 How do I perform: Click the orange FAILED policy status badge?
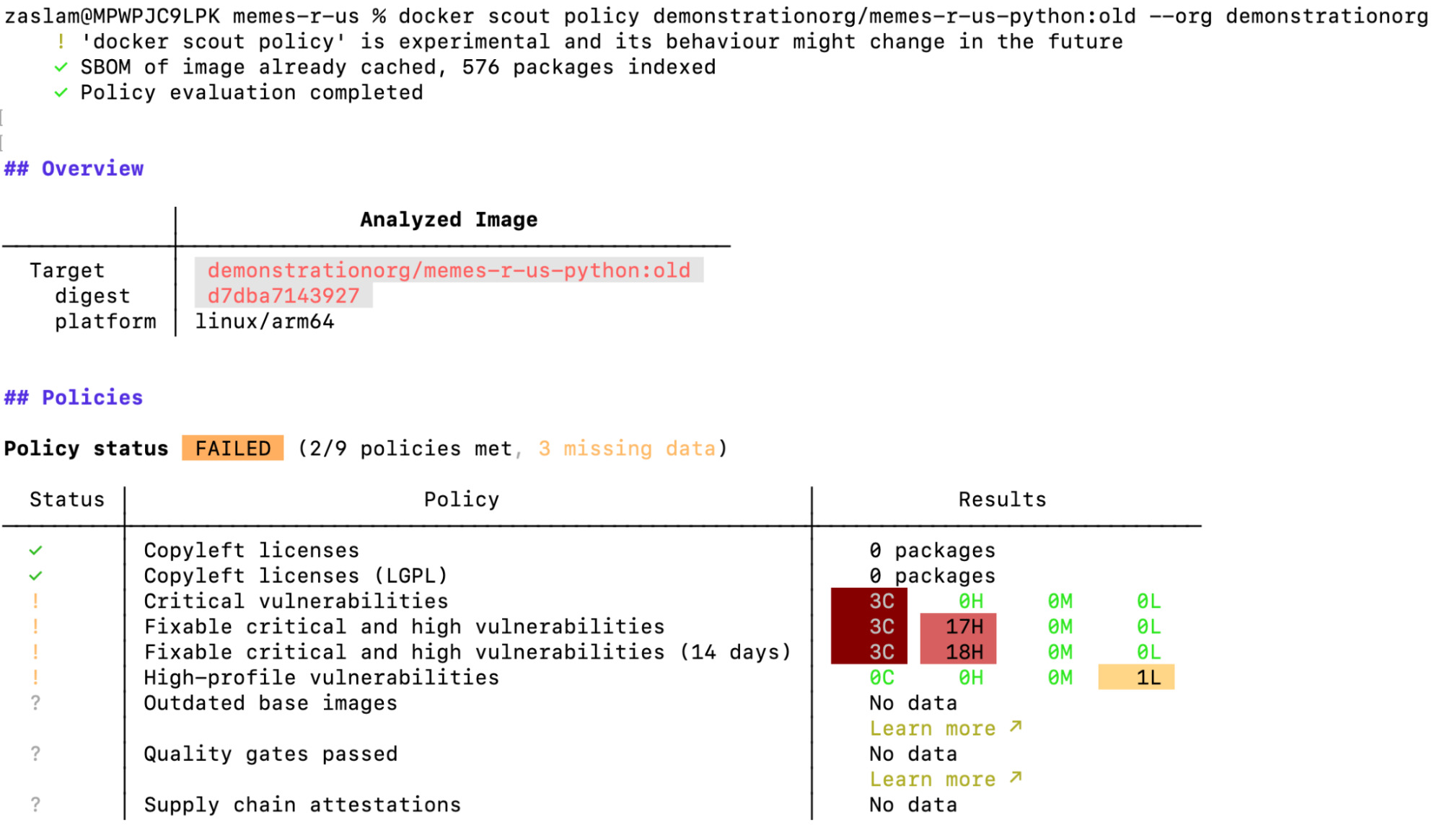pyautogui.click(x=232, y=448)
